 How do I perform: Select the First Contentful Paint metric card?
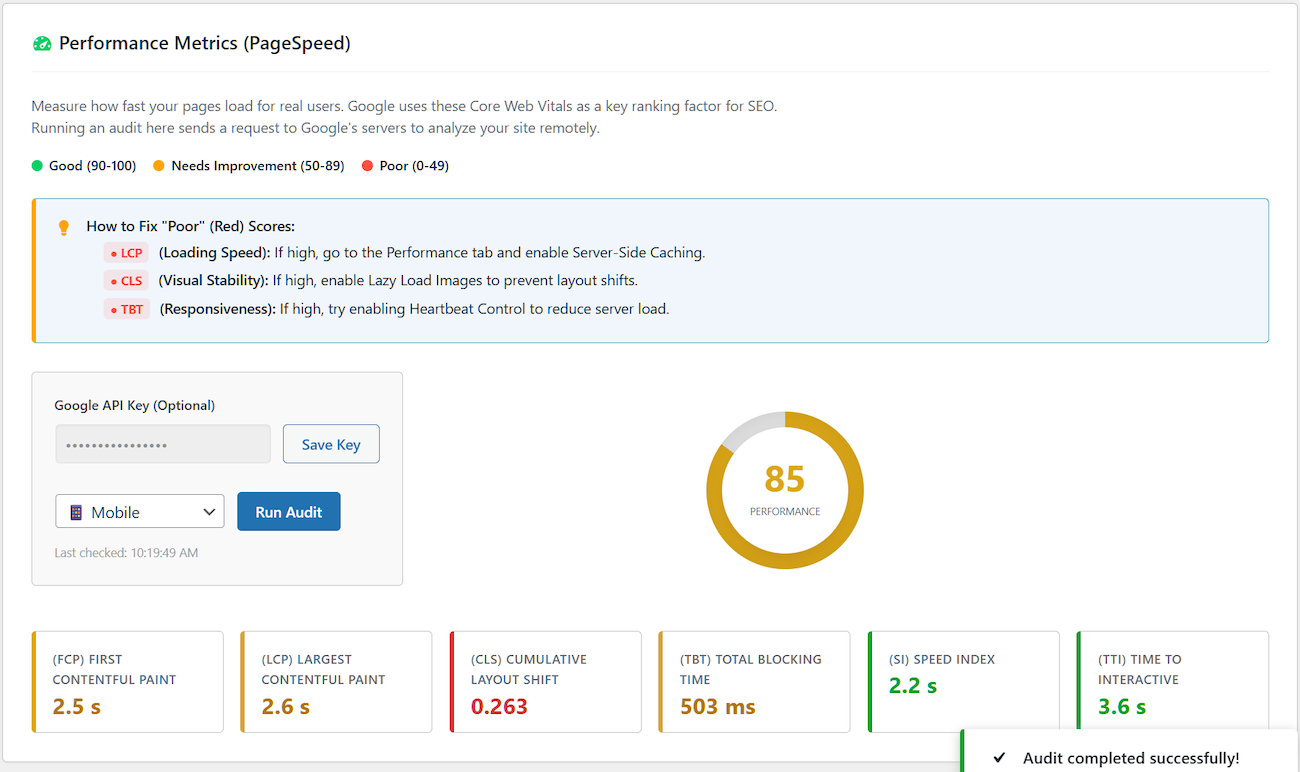point(127,682)
